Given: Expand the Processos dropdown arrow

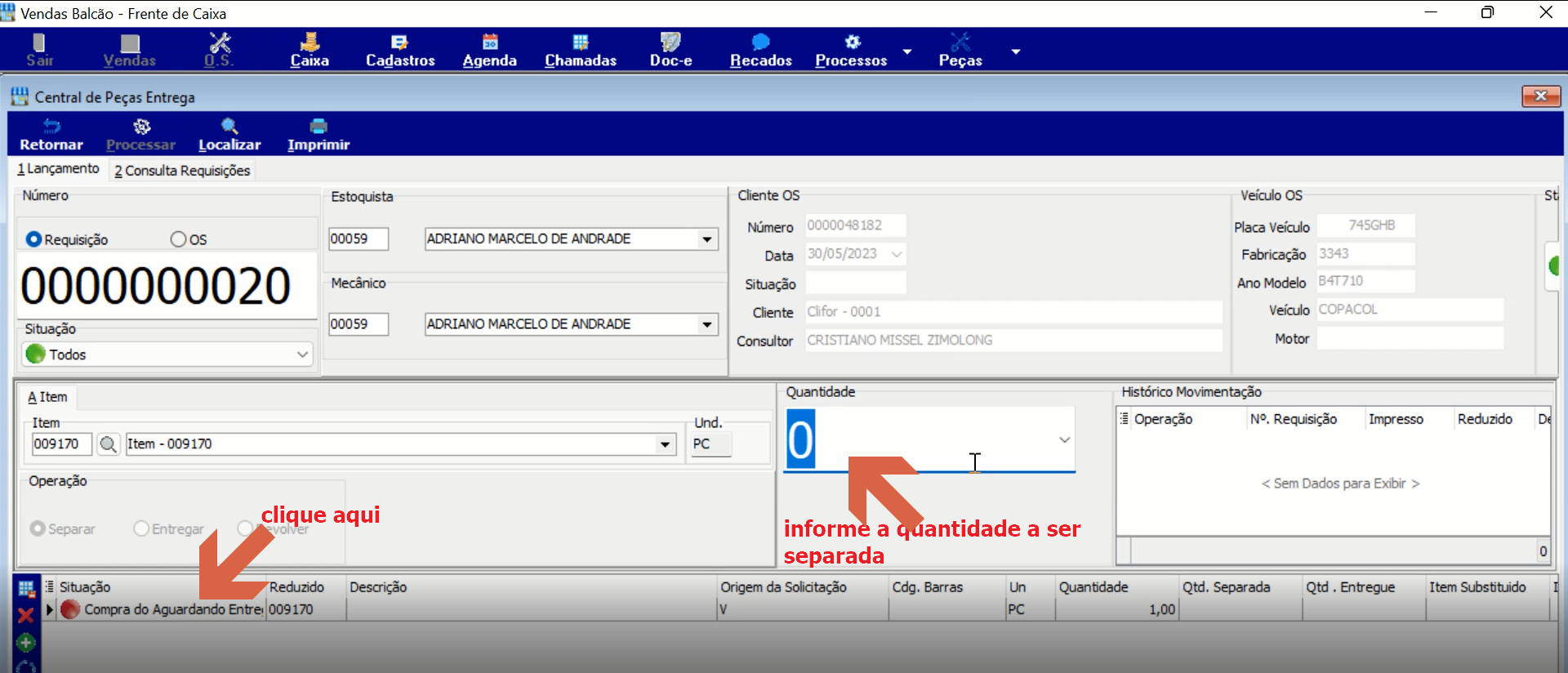Looking at the screenshot, I should [907, 51].
